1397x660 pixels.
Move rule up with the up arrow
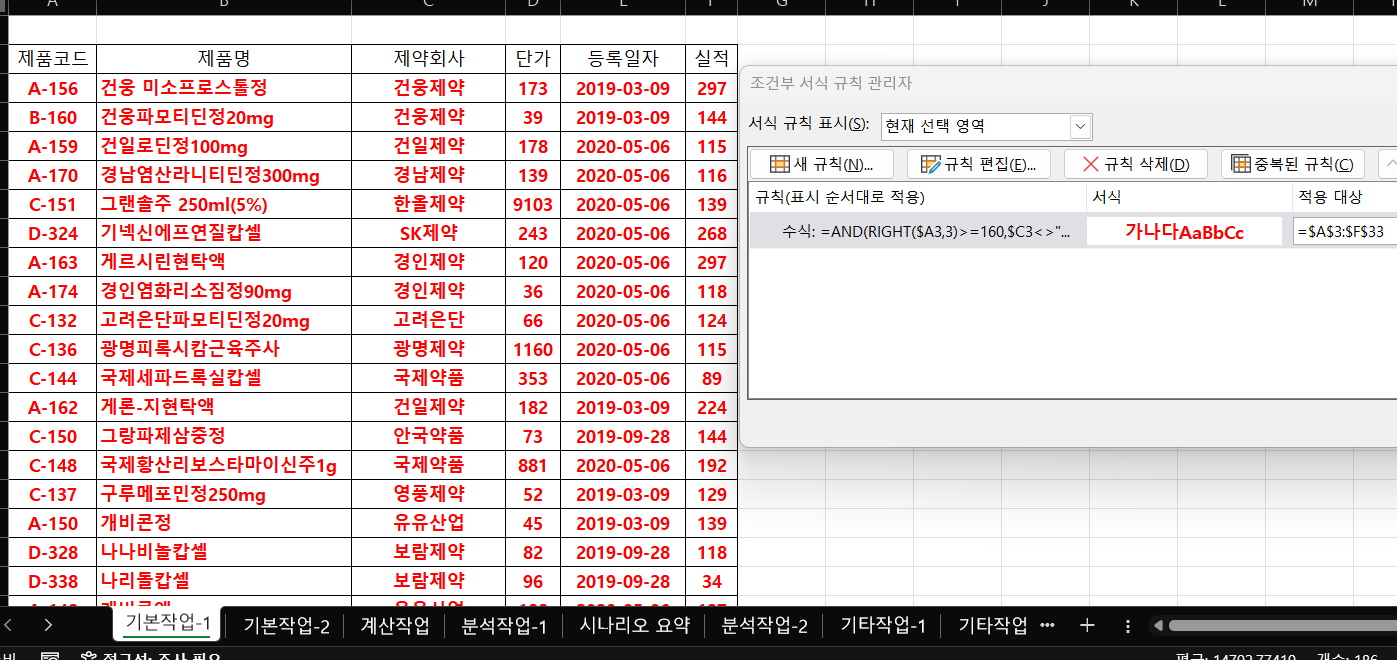pos(1388,164)
